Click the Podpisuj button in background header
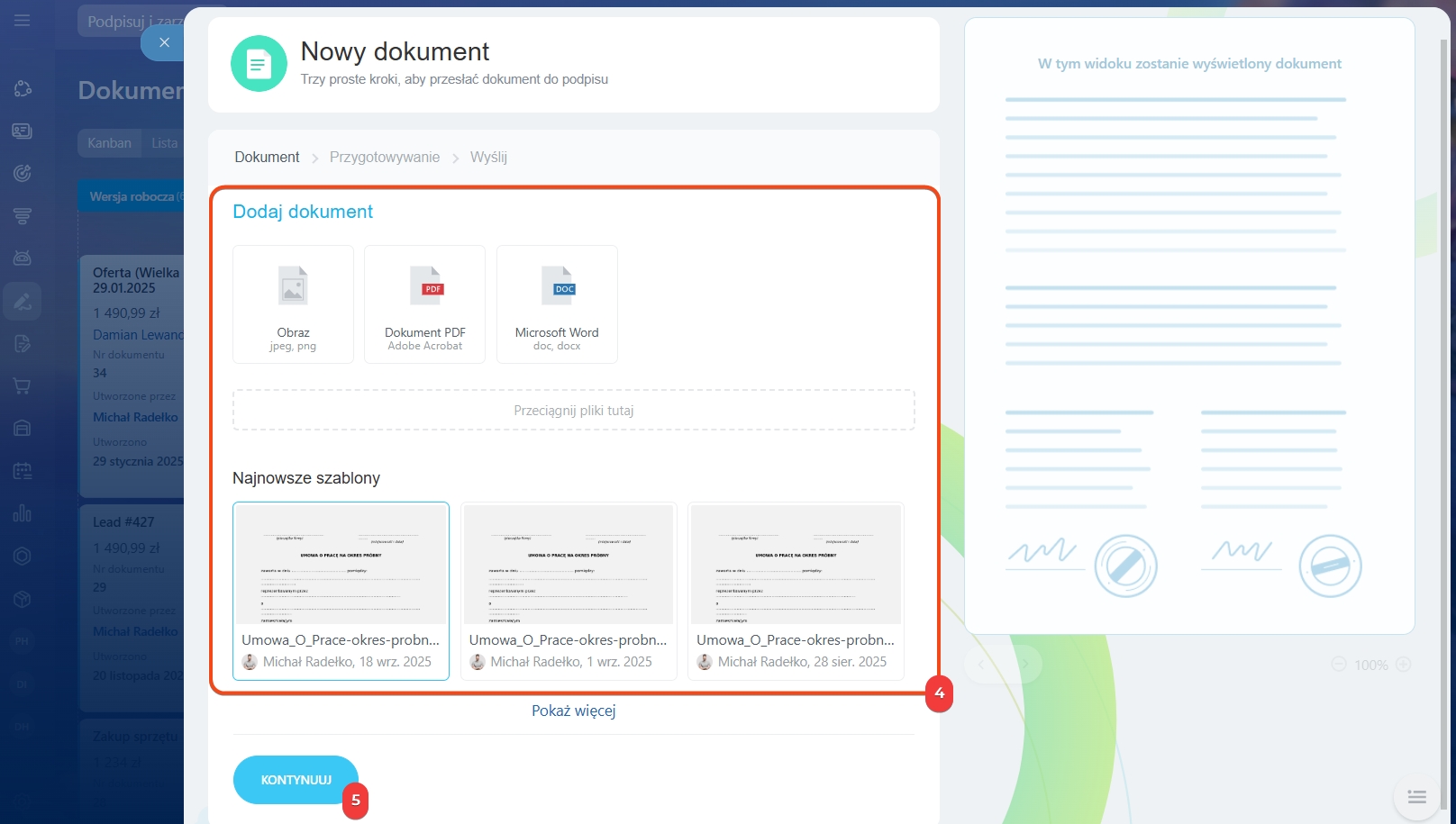 (x=132, y=22)
